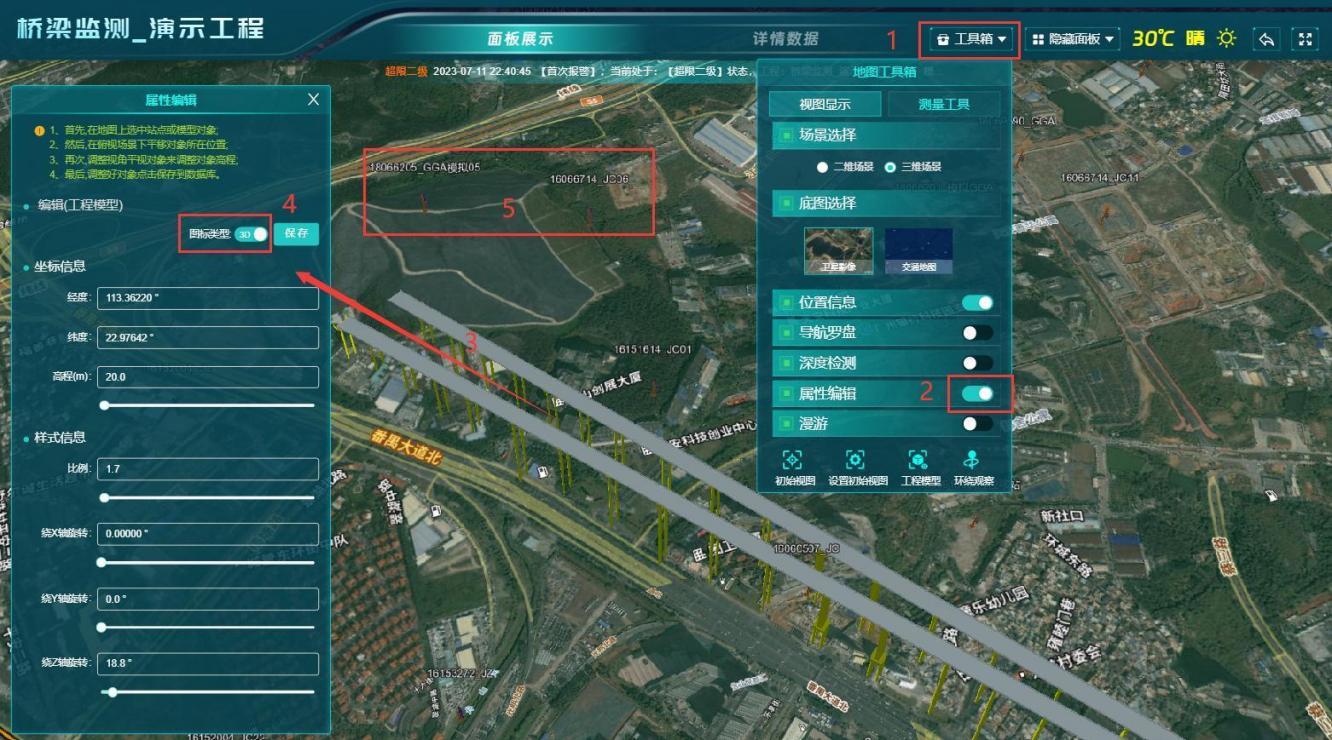Choose the 交通地图 basemap thumbnail
This screenshot has height=740, width=1332.
click(918, 250)
